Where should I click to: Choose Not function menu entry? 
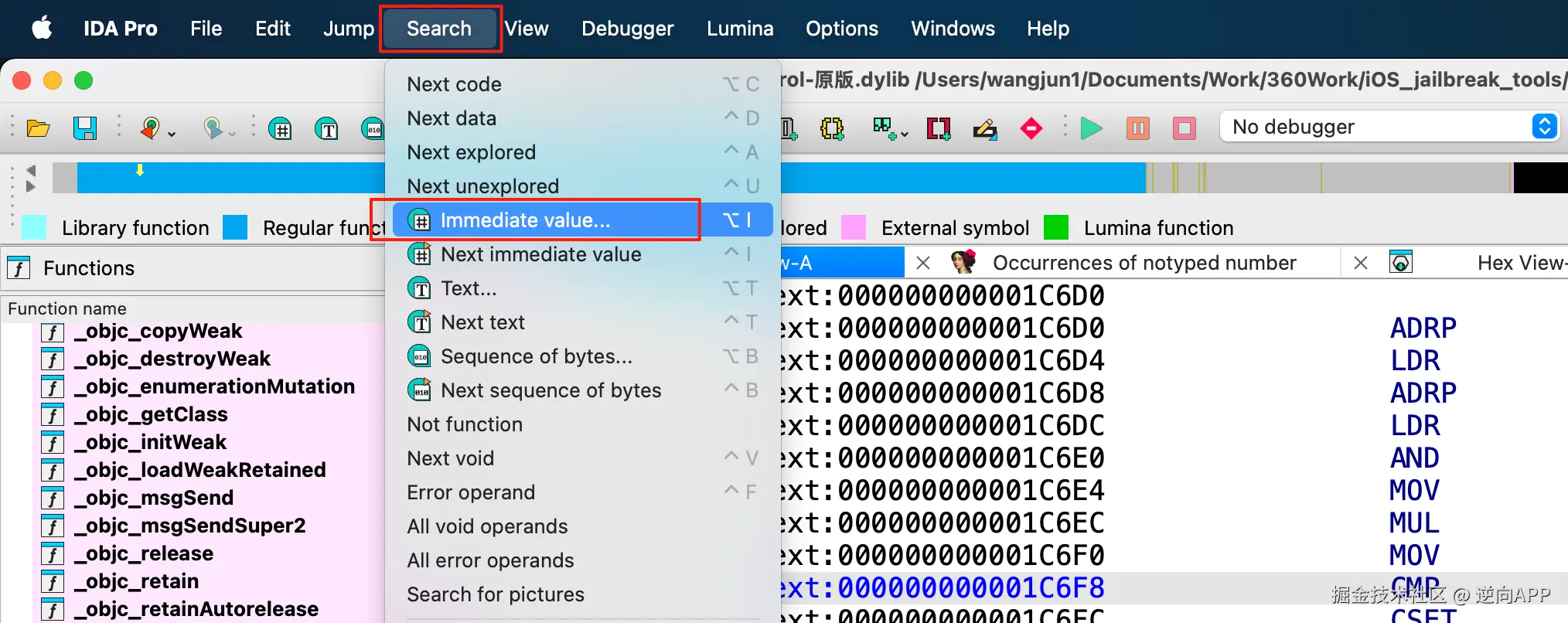point(583,424)
